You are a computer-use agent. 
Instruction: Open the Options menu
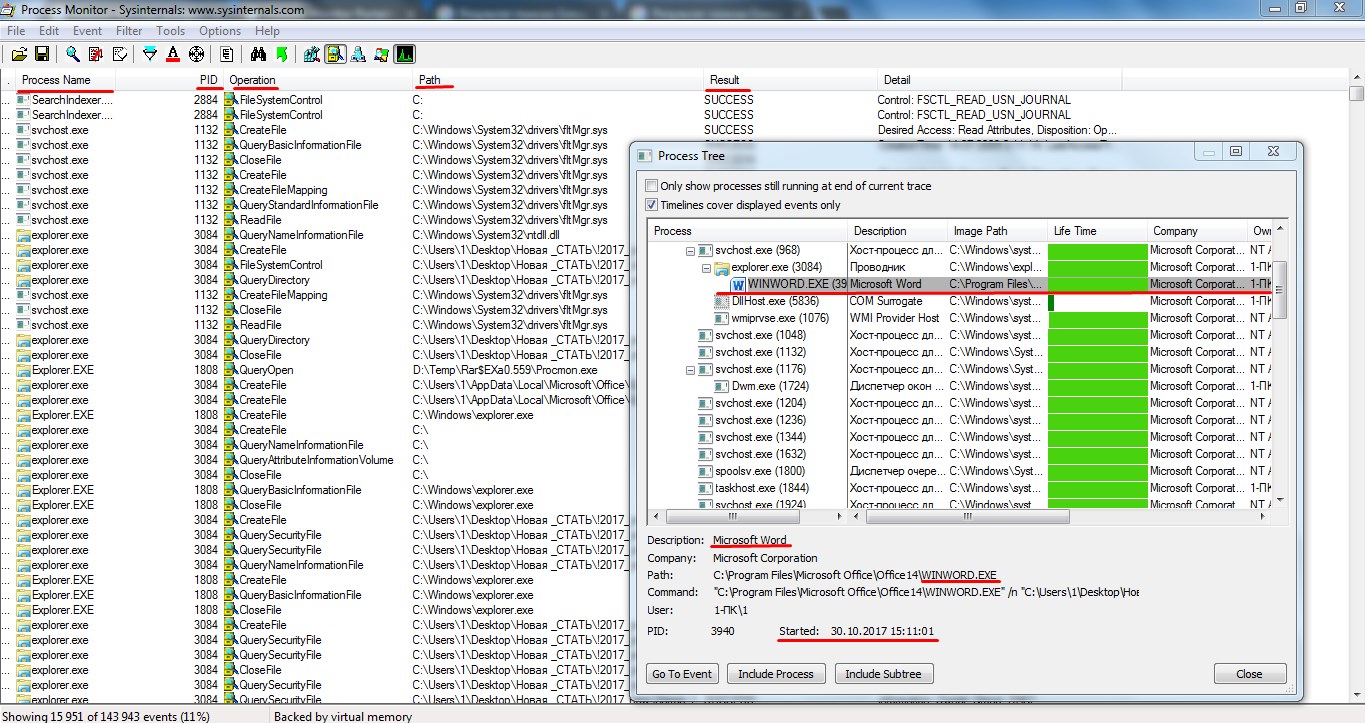(x=220, y=31)
